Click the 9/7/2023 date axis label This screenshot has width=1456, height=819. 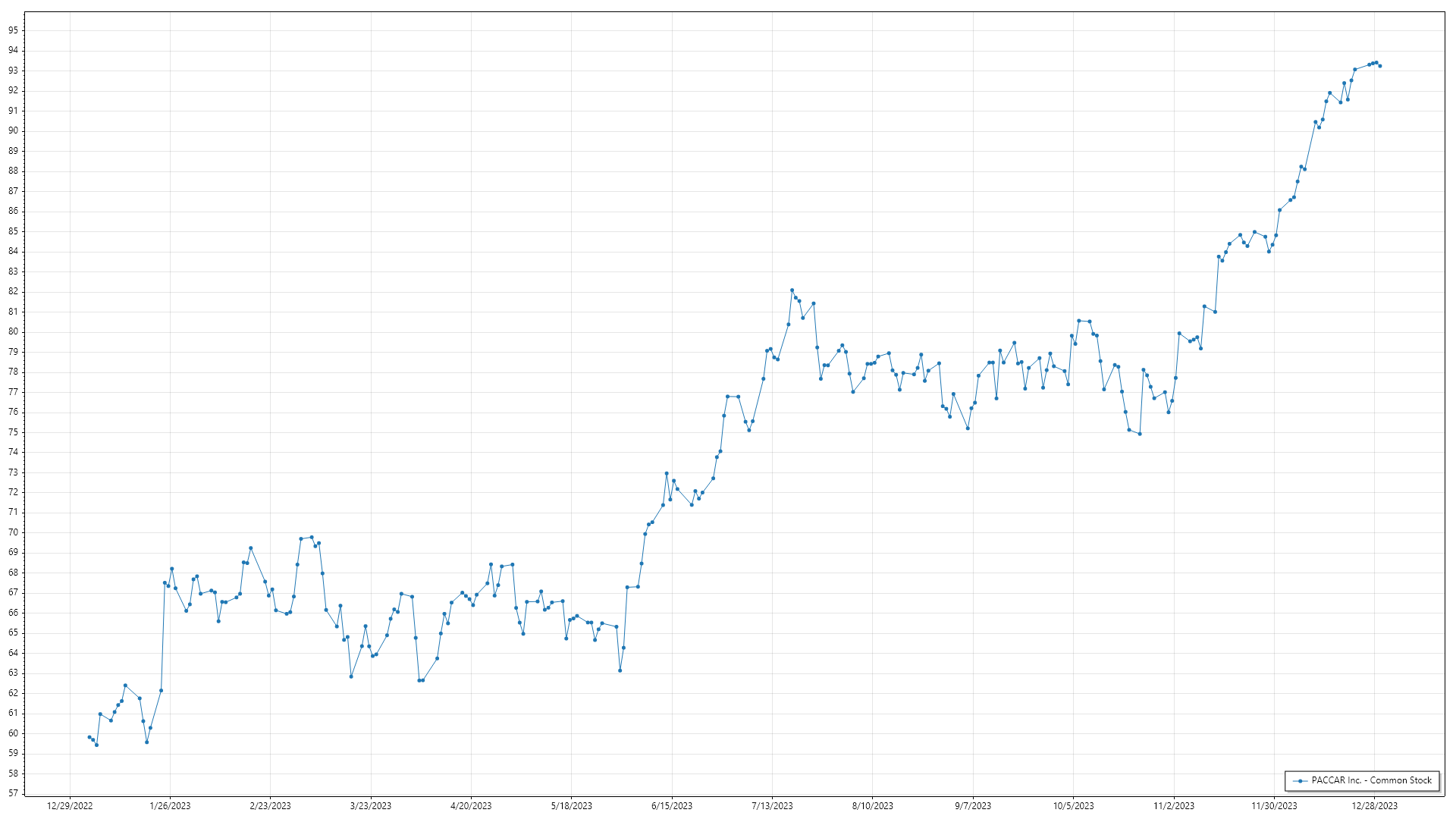[x=973, y=806]
